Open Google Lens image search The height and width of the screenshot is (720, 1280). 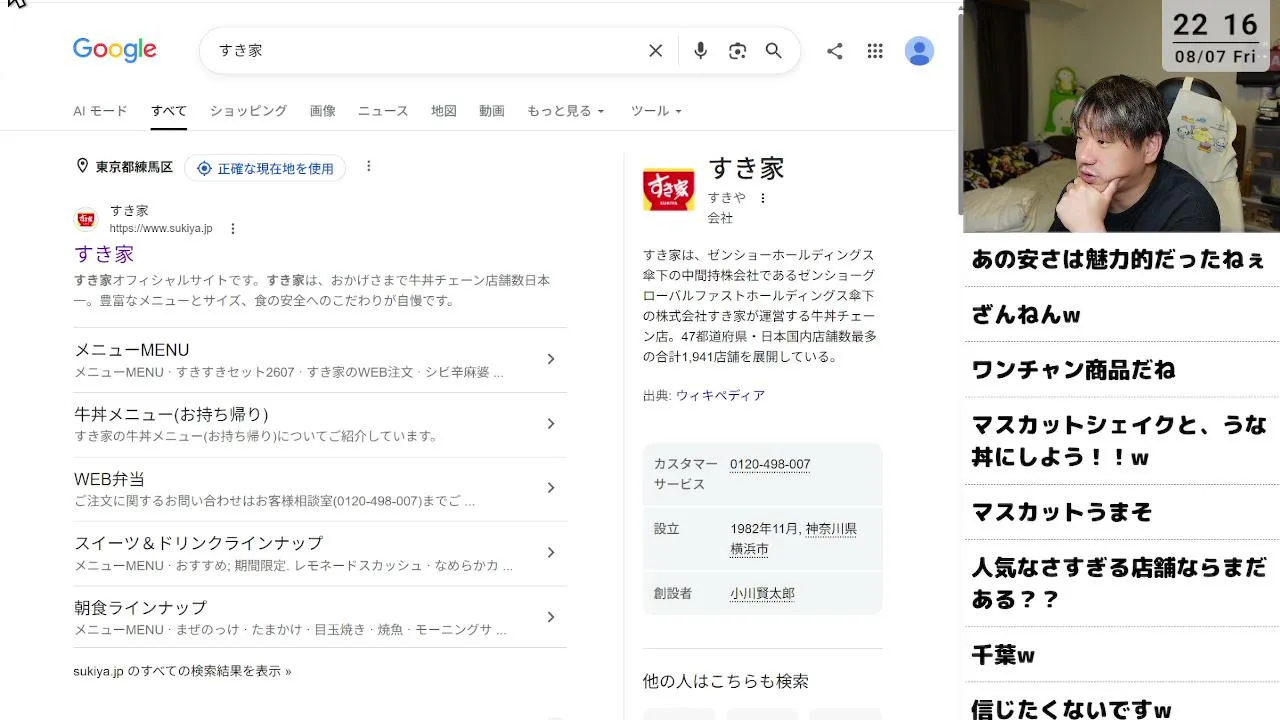(x=737, y=51)
